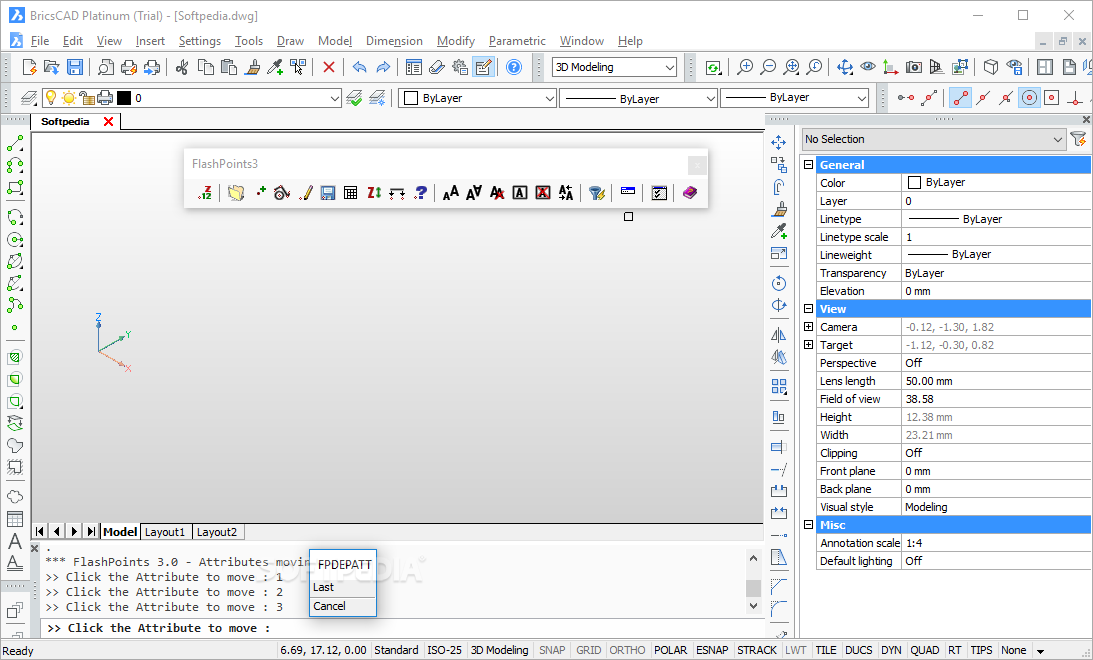The height and width of the screenshot is (660, 1093).
Task: Open the Help question-mark icon
Action: (514, 67)
